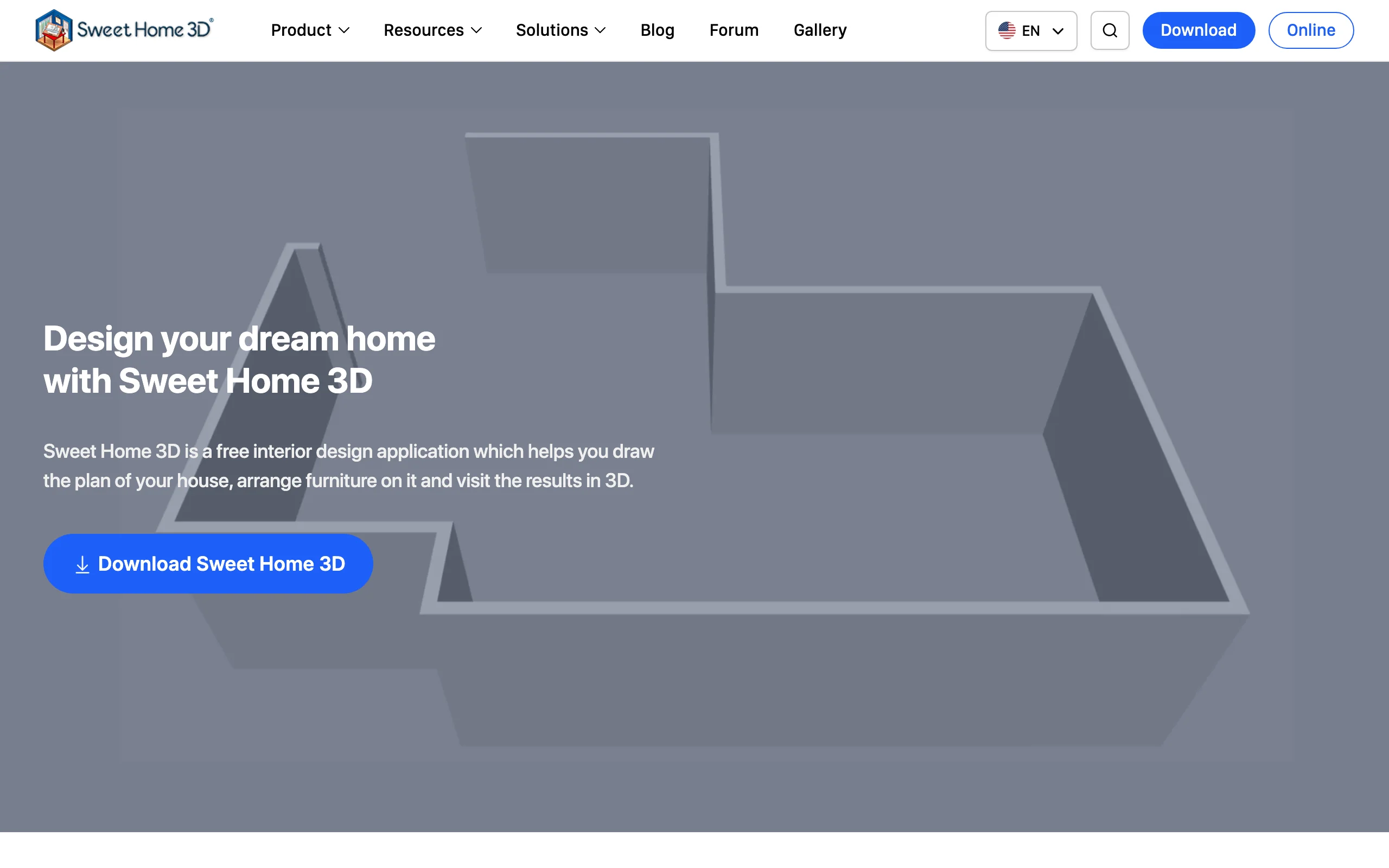Screen dimensions: 1389x868
Task: Visit the Gallery page
Action: tap(820, 30)
